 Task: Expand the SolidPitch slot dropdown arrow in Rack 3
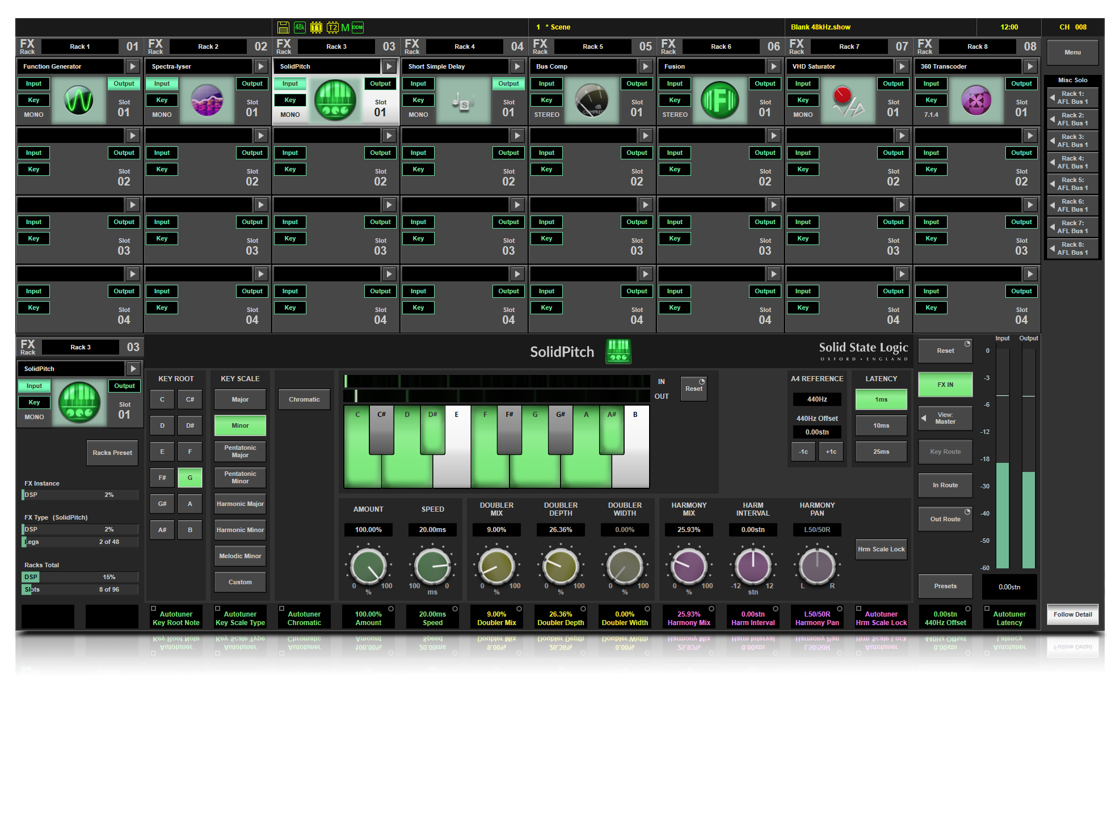pos(389,66)
